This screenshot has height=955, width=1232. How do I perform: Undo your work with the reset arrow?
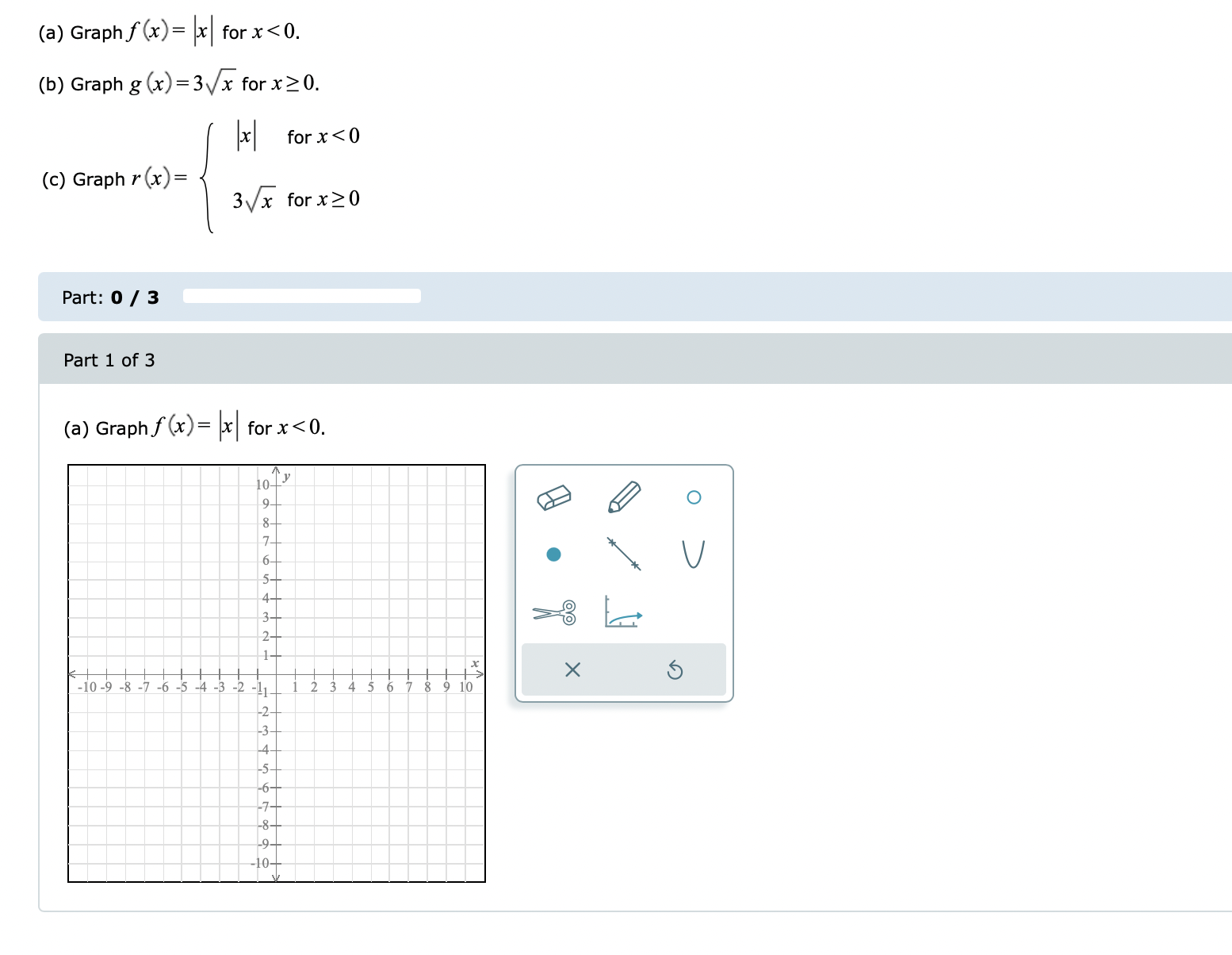[x=675, y=670]
